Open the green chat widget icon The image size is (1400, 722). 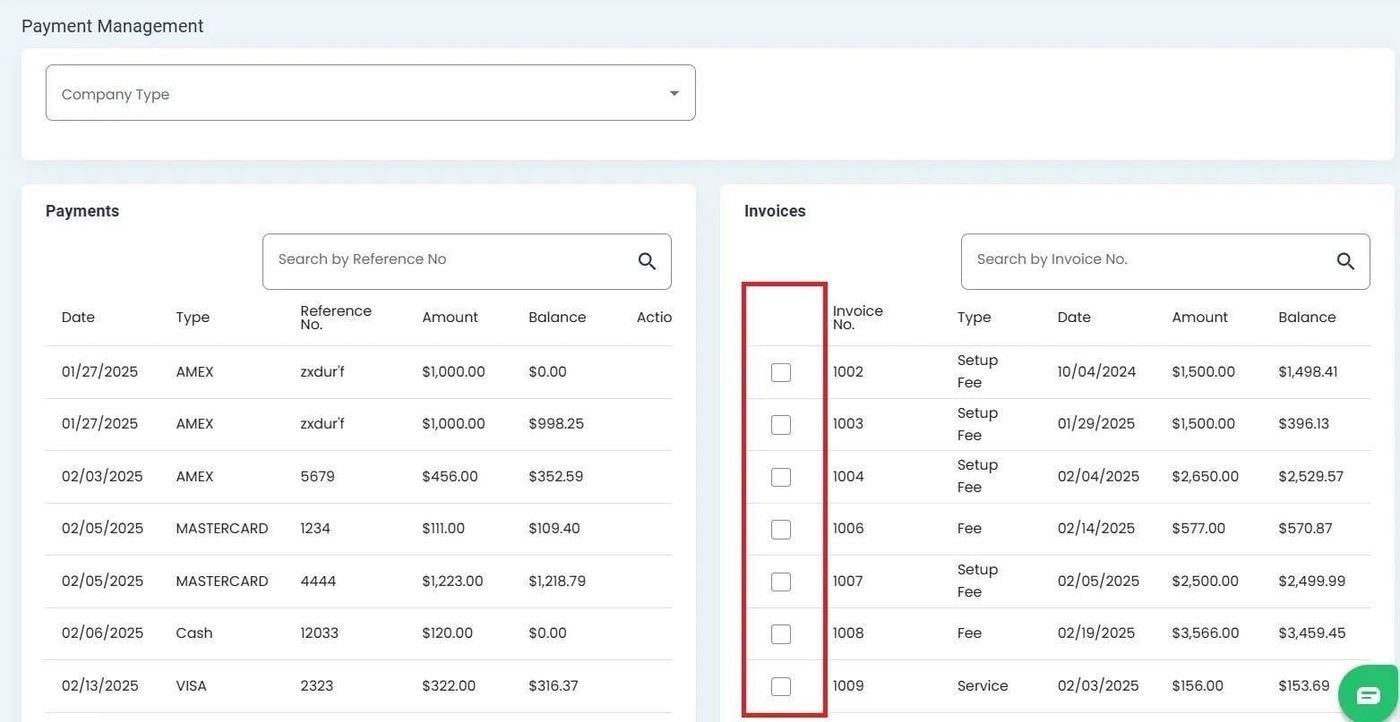[x=1368, y=695]
